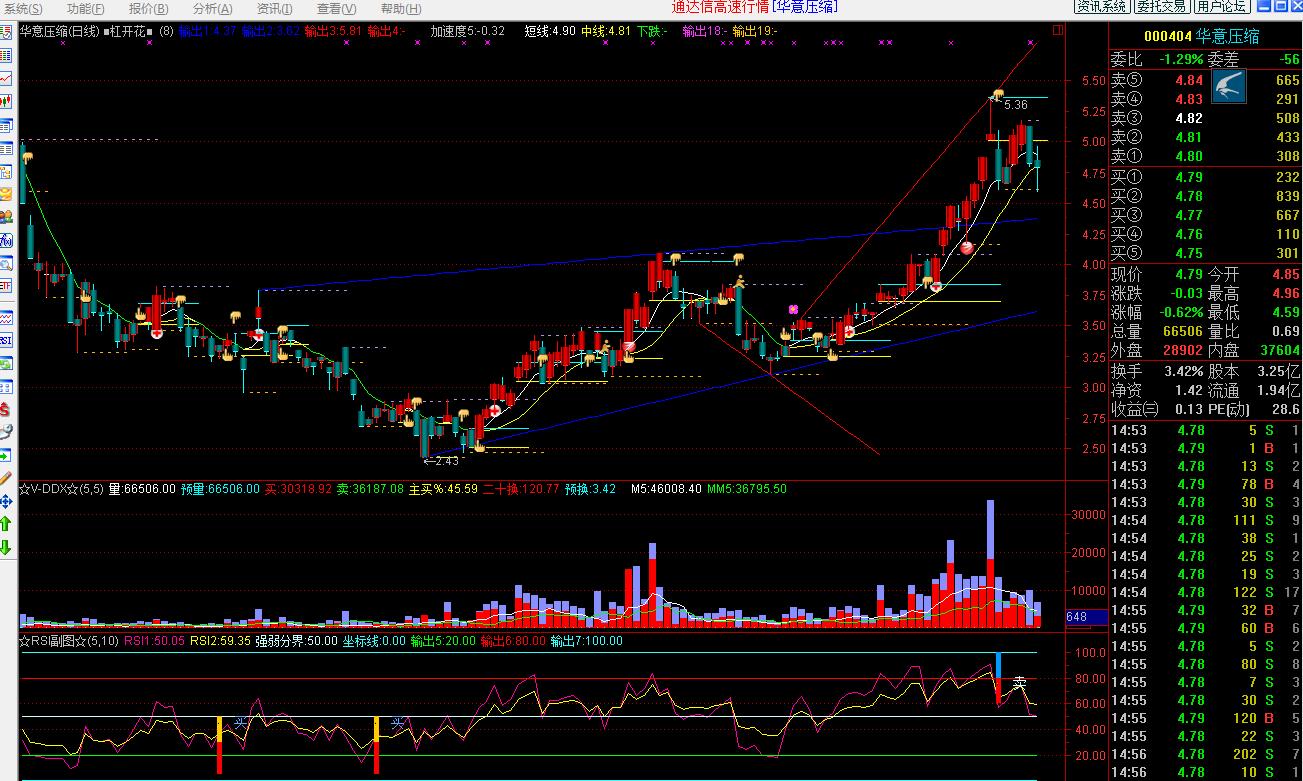Open the 用户论坛 button
Screen dimensions: 1303x781
(x=1222, y=6)
